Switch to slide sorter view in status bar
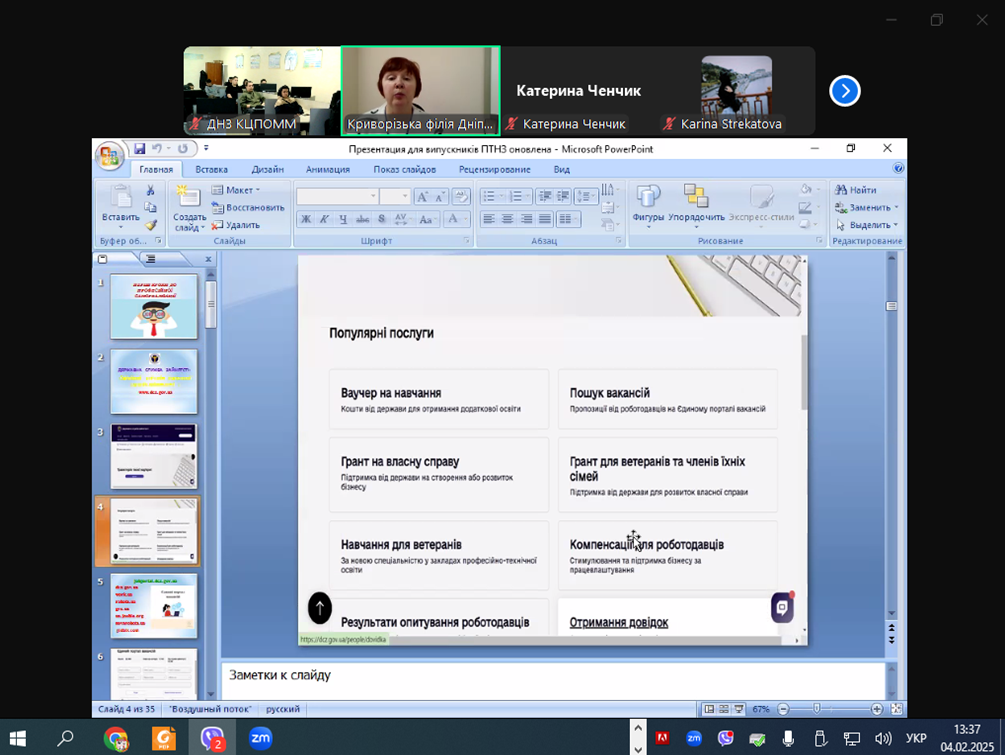 [723, 709]
